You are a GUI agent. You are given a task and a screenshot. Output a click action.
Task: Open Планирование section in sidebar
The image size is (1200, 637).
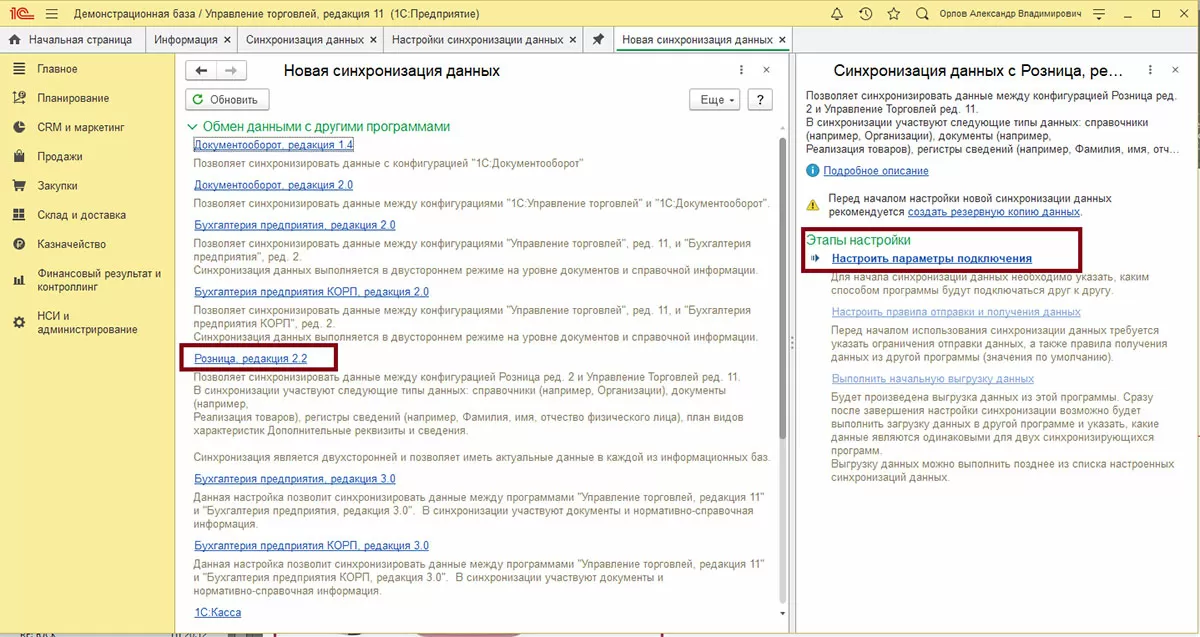72,98
